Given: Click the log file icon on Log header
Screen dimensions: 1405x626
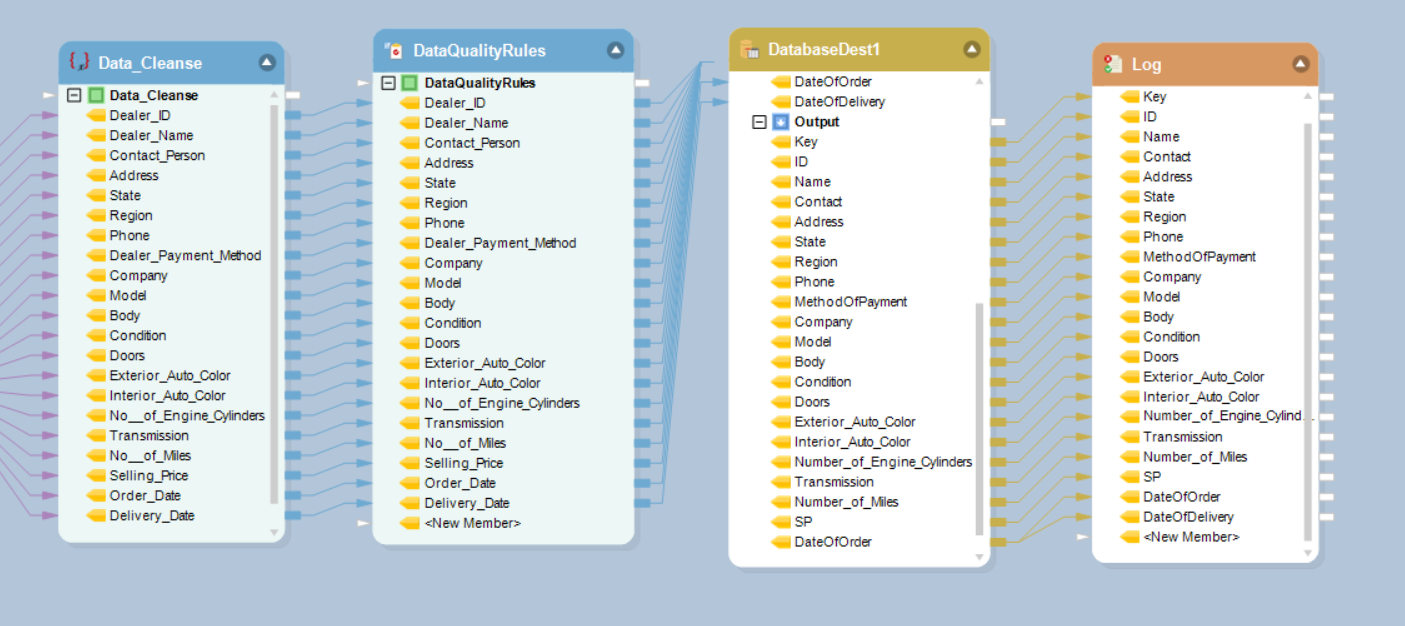Looking at the screenshot, I should [1113, 64].
